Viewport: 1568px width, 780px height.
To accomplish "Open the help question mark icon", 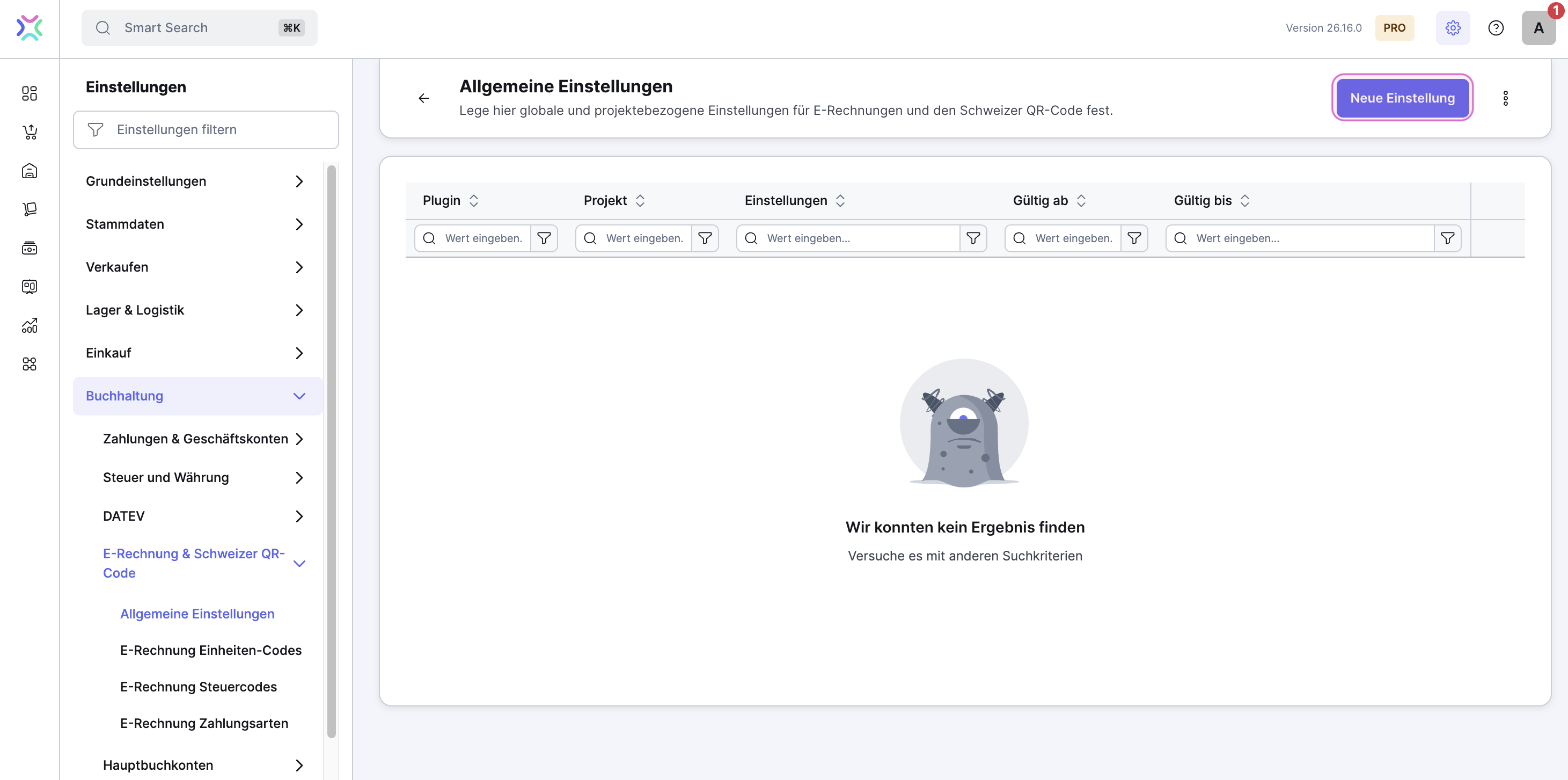I will tap(1496, 28).
